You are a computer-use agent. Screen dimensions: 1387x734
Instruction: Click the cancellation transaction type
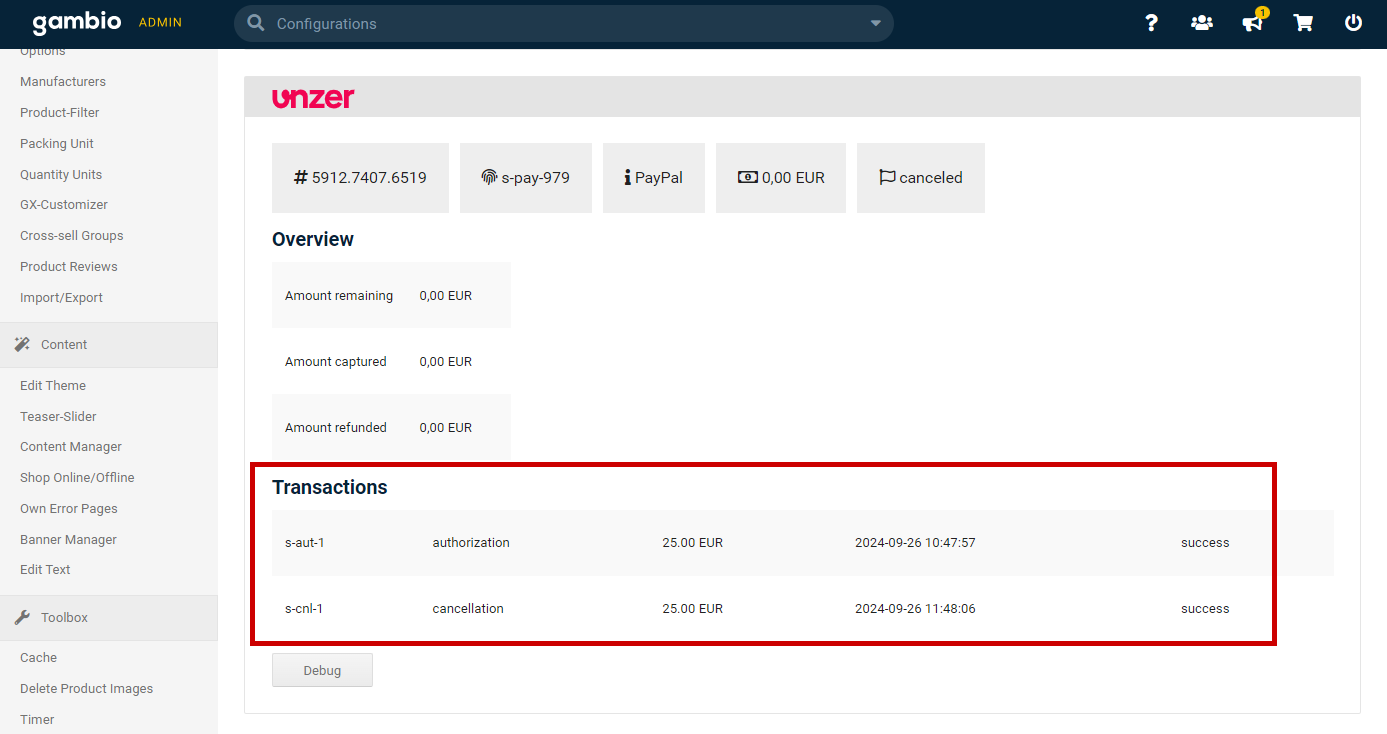(468, 609)
